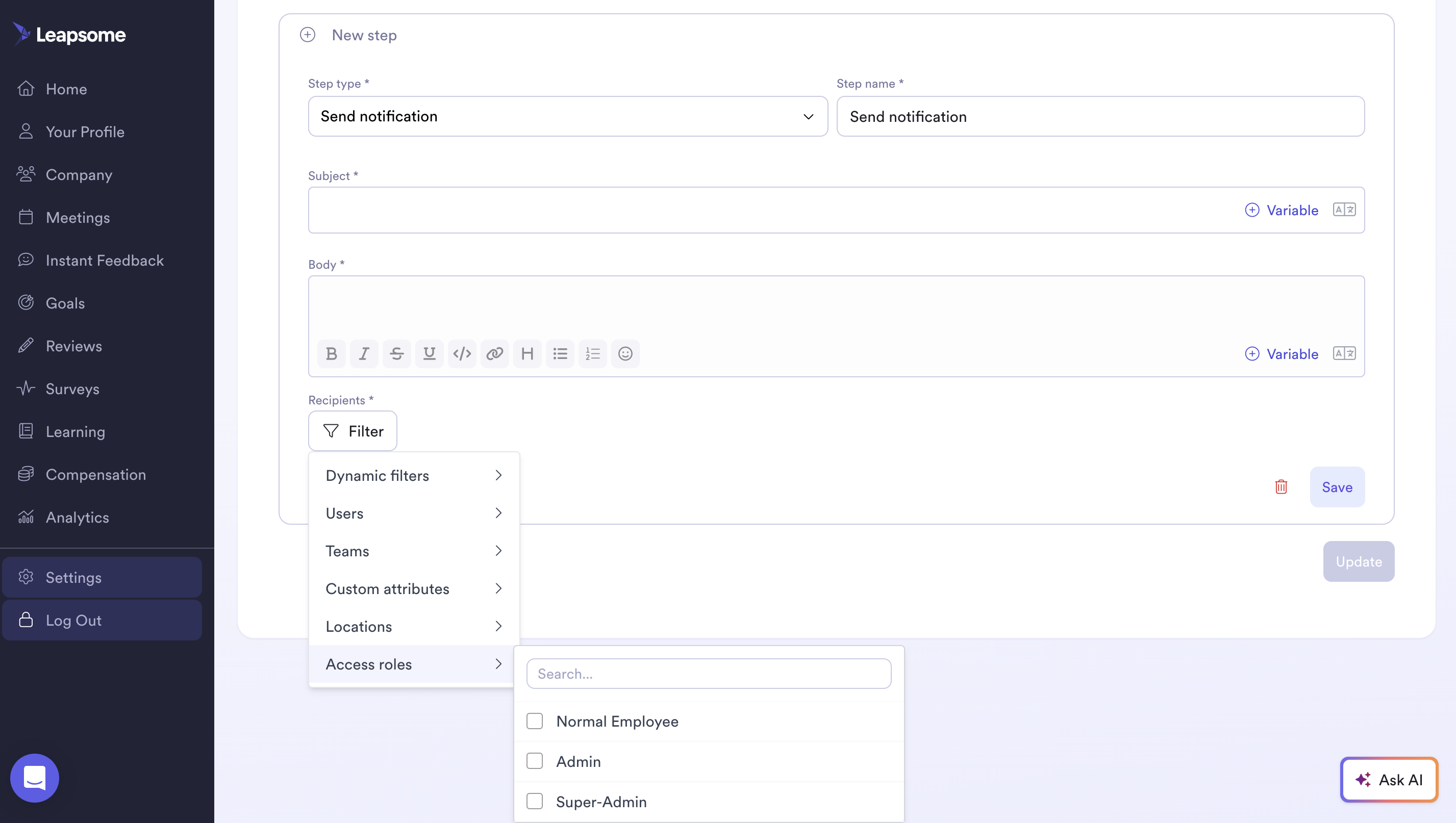Screen dimensions: 1456x823
Task: Open the Recipients Filter button
Action: (x=353, y=431)
